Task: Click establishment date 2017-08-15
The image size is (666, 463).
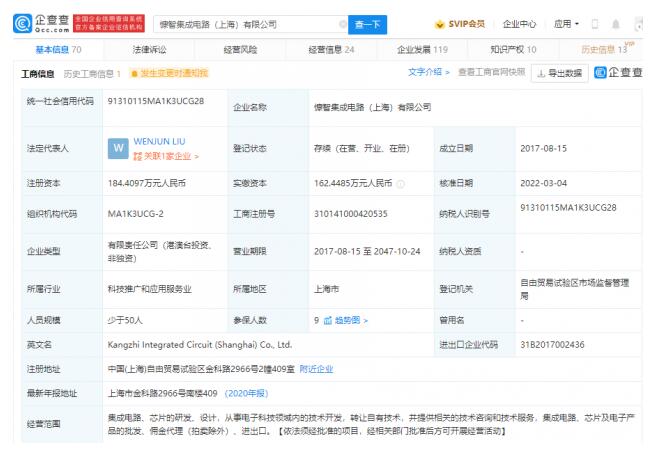Action: pyautogui.click(x=543, y=149)
